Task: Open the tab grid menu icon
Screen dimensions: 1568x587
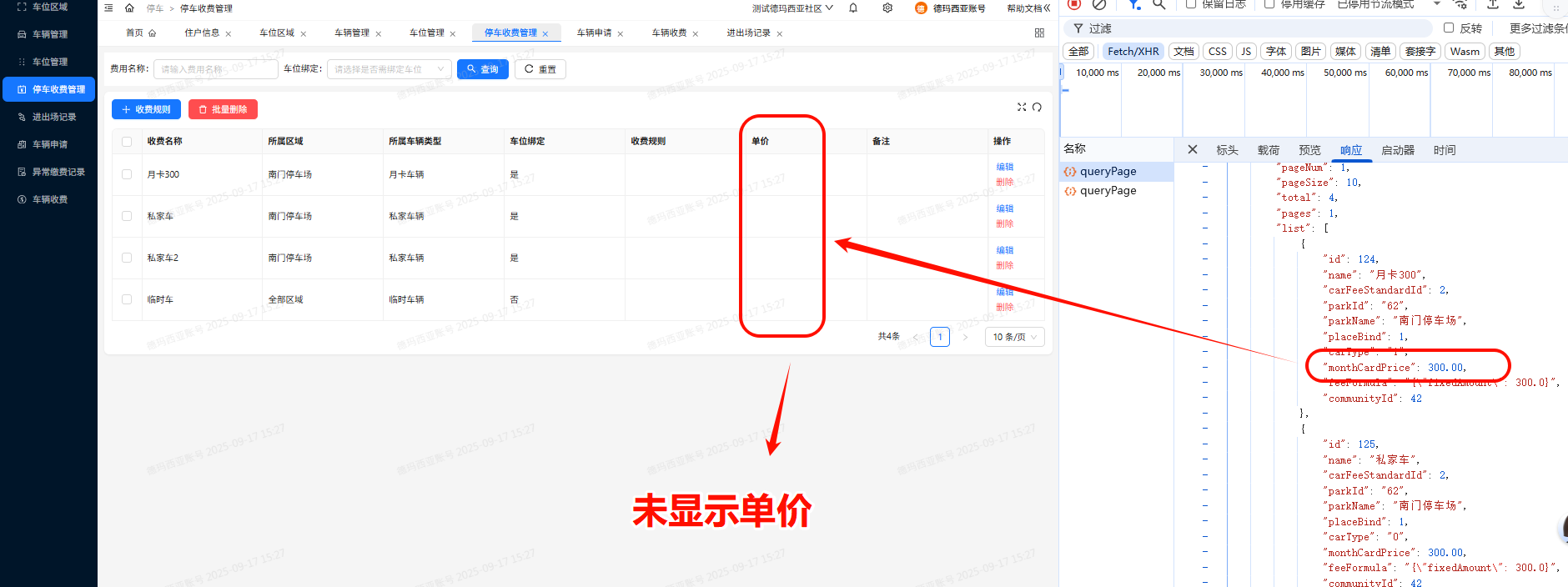Action: pos(1039,33)
